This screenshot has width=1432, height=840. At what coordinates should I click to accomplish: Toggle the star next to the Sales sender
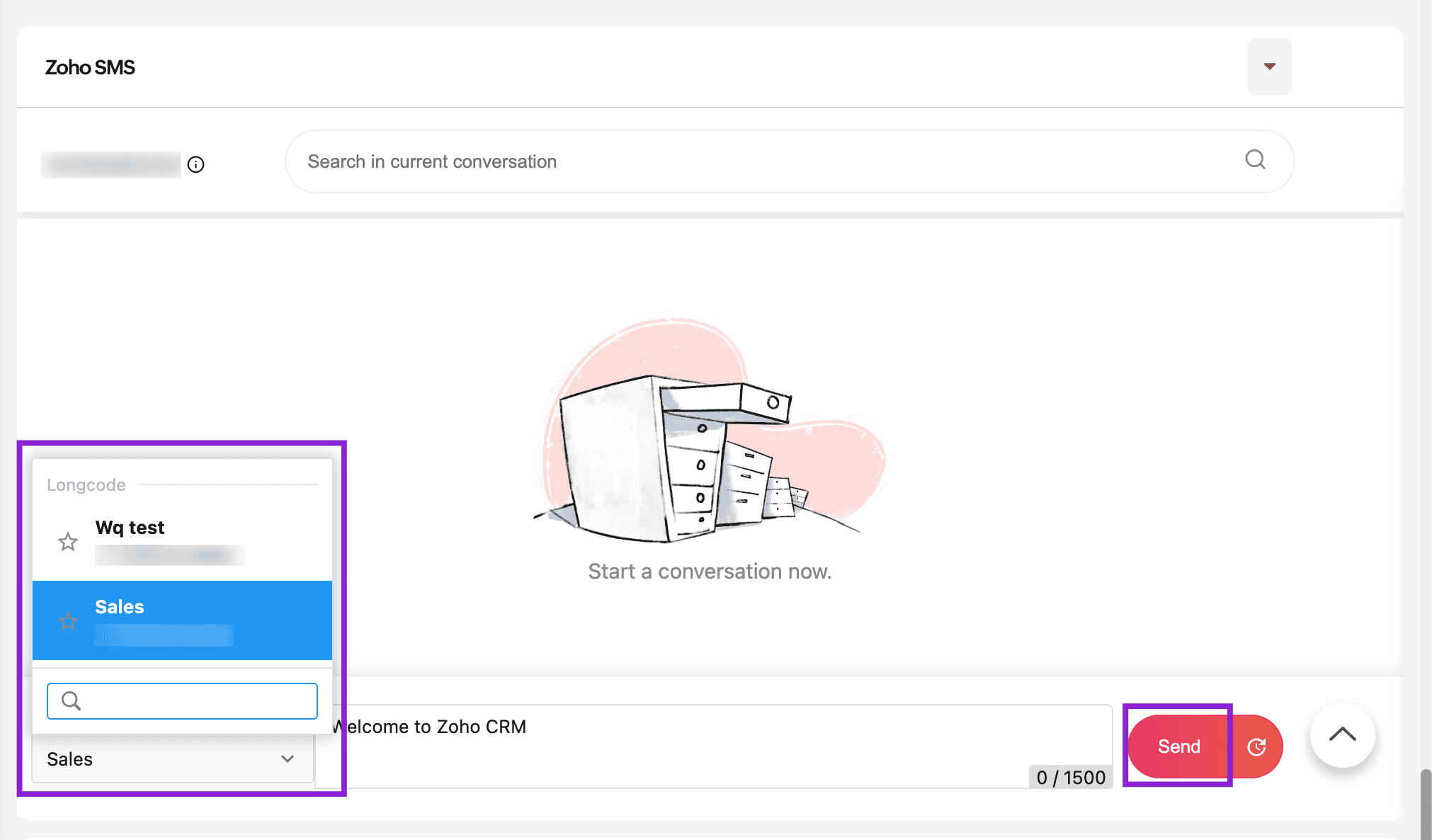(68, 621)
